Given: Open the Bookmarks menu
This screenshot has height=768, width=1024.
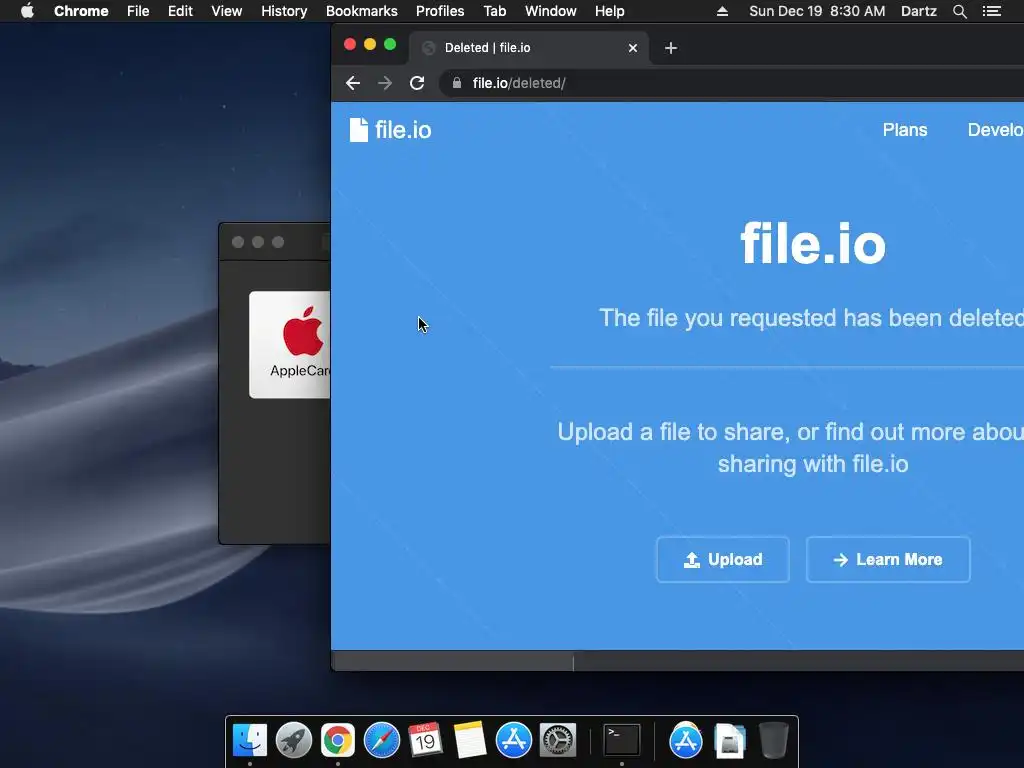Looking at the screenshot, I should pyautogui.click(x=361, y=11).
